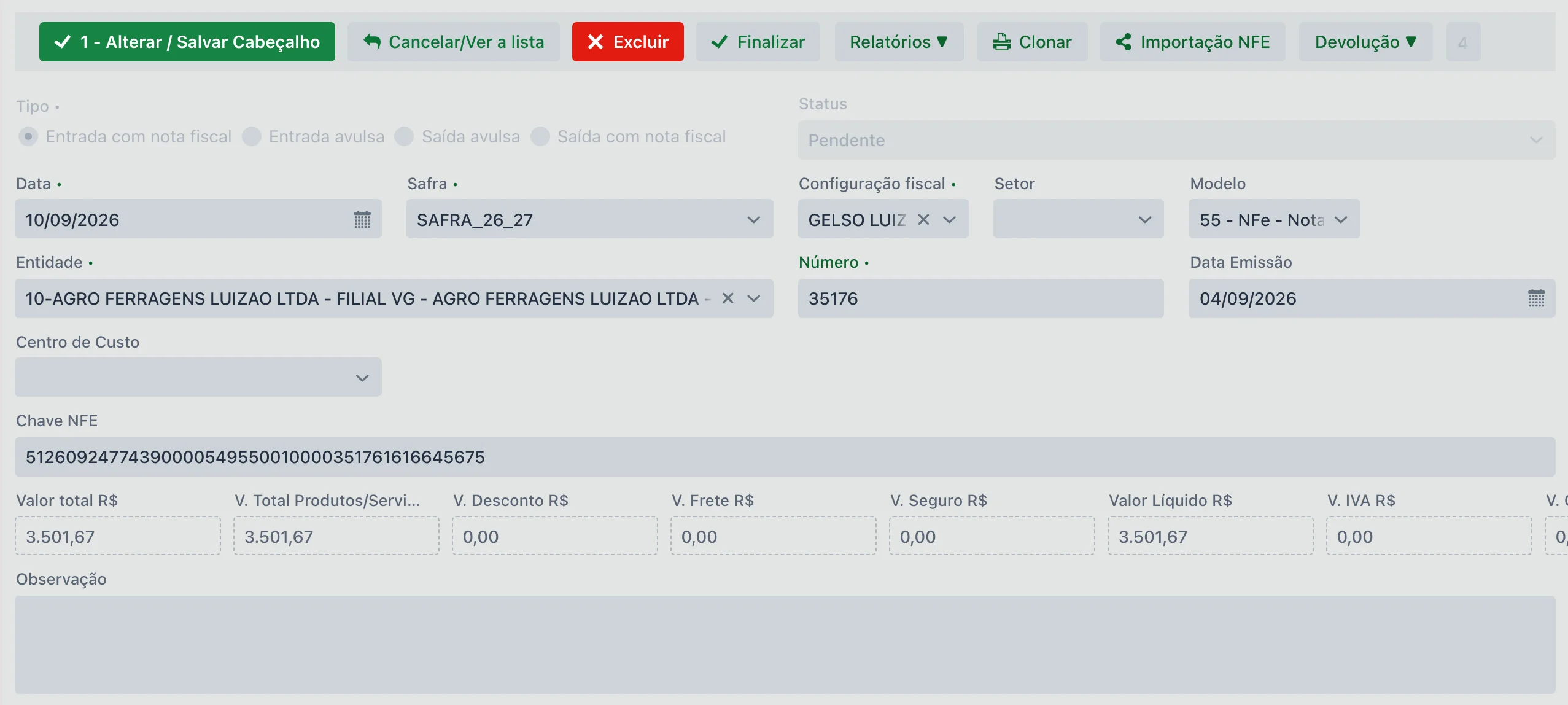The image size is (1568, 705).
Task: Click the share icon on Importação NFE
Action: pos(1124,42)
